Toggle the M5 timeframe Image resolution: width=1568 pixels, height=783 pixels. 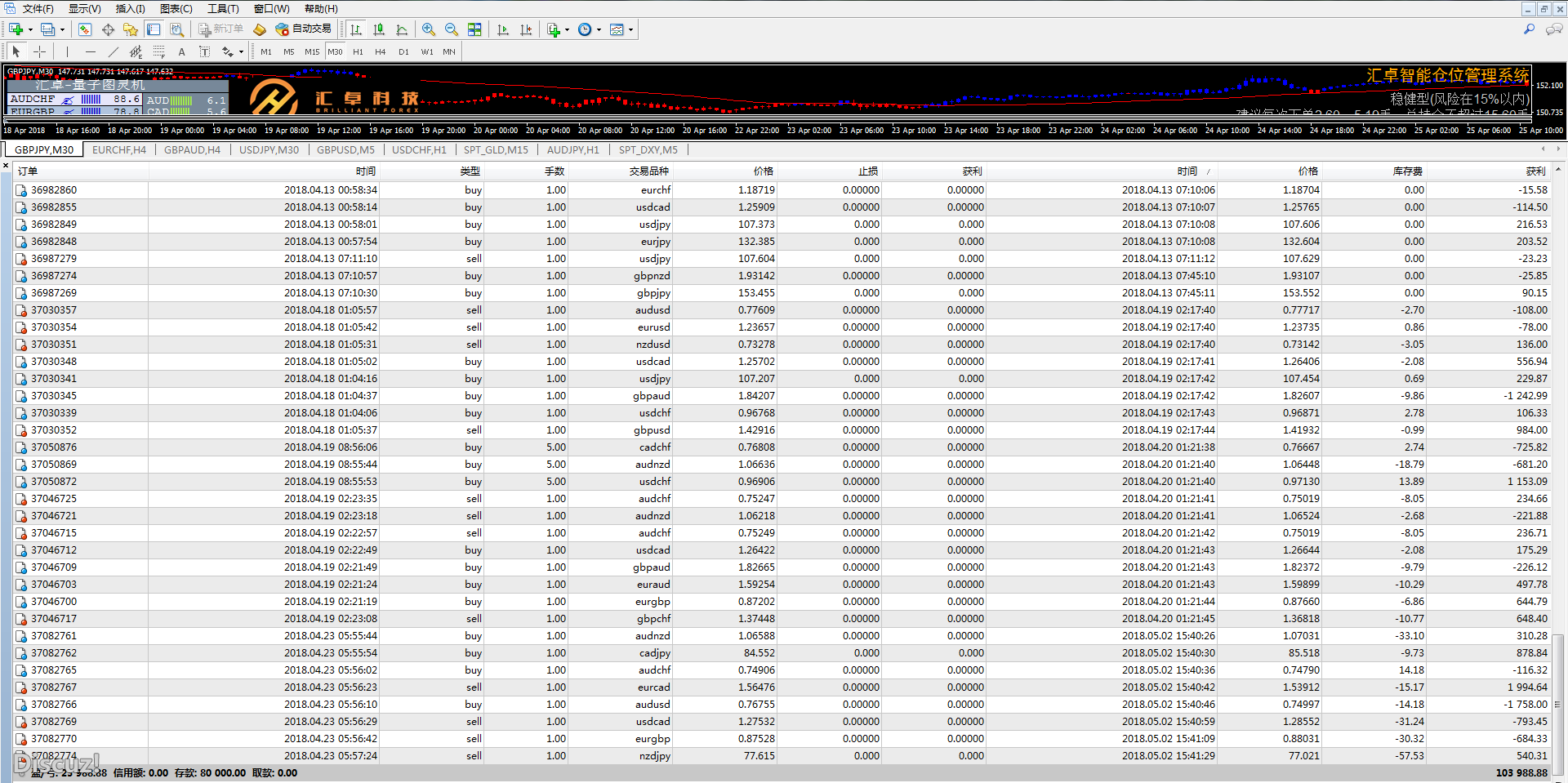(289, 51)
